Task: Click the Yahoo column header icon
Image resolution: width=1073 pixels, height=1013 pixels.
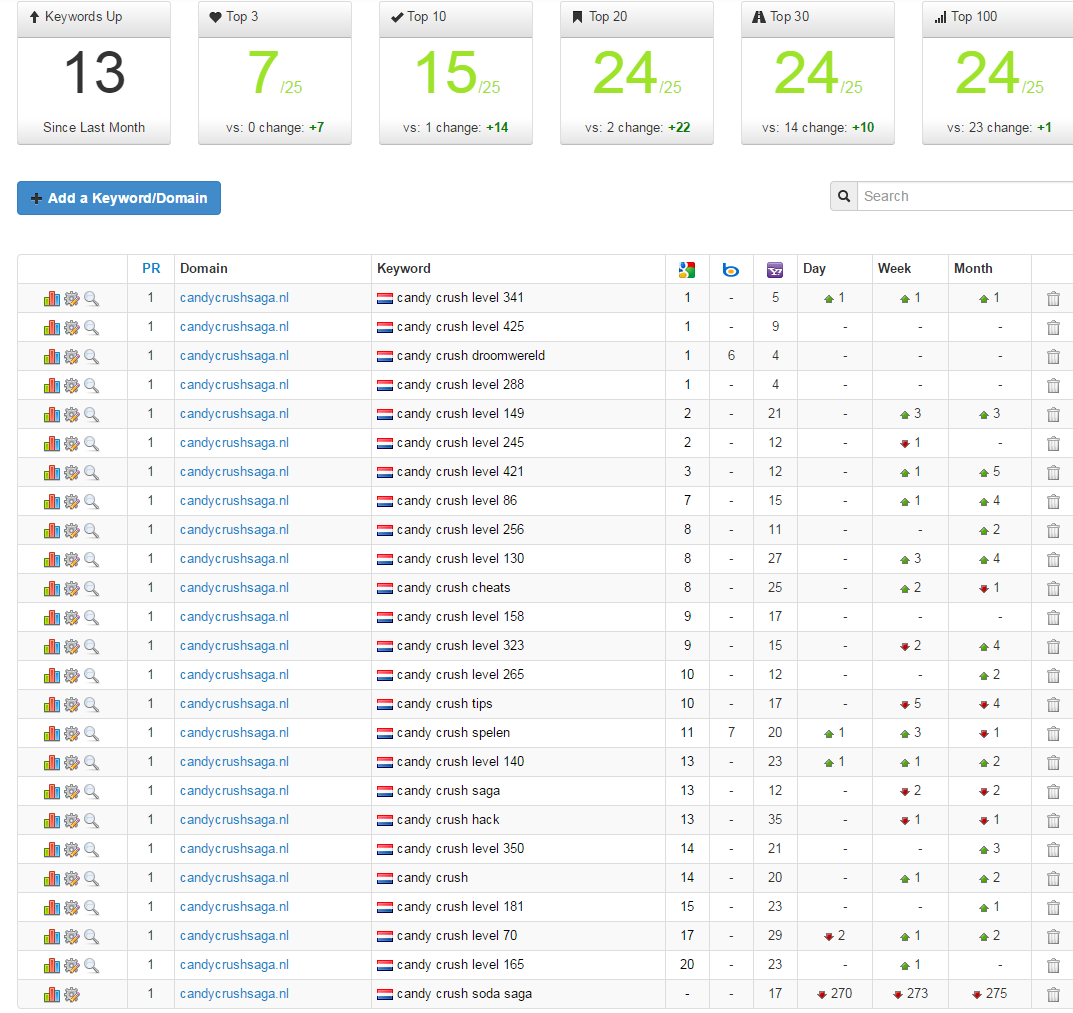Action: click(775, 270)
